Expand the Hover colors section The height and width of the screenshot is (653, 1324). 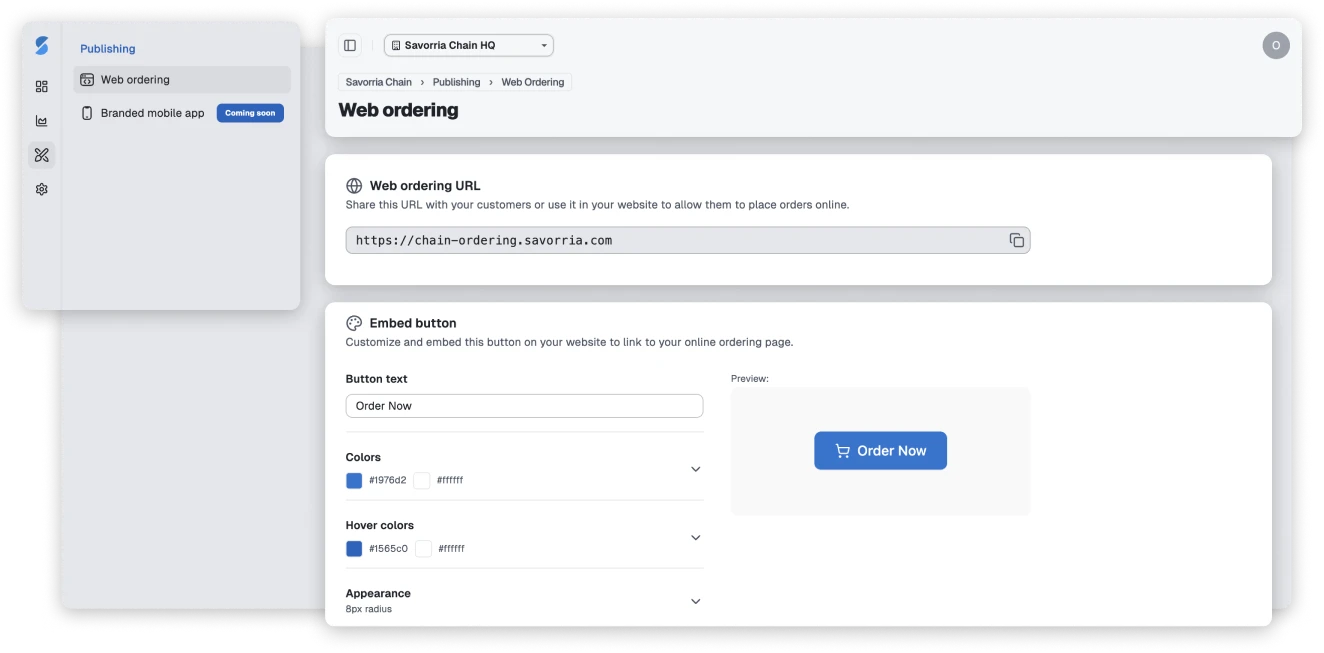695,537
